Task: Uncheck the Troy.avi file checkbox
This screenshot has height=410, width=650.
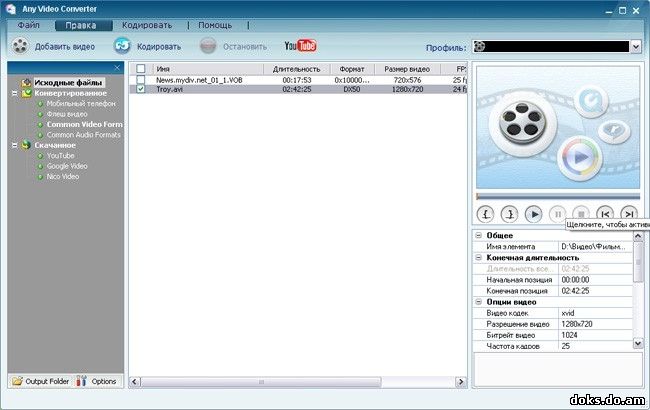Action: pyautogui.click(x=141, y=89)
